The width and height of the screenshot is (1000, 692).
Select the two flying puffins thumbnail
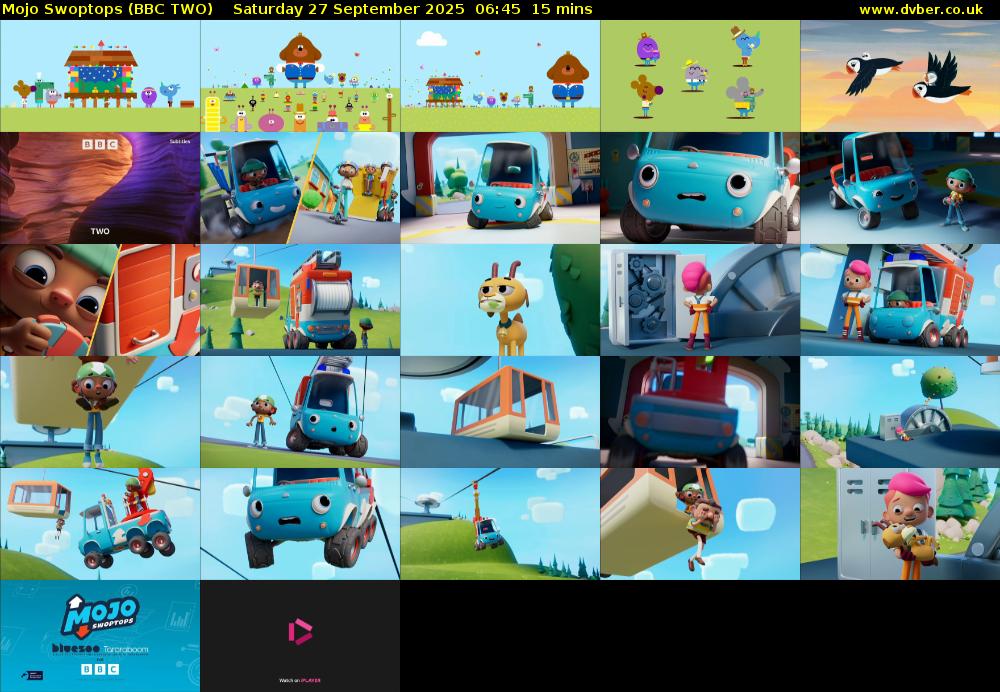(900, 76)
